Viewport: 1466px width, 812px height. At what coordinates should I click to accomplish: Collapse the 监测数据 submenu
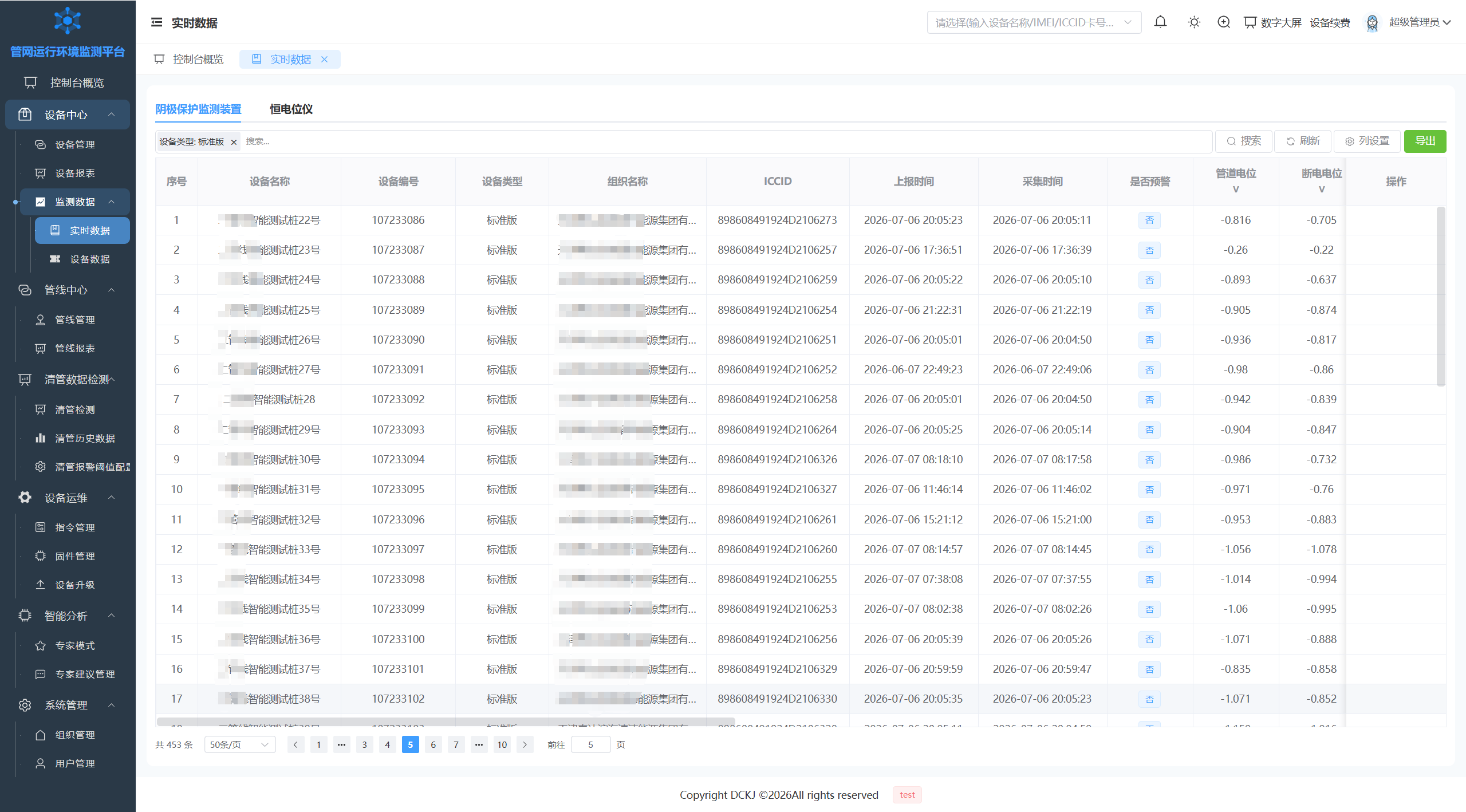click(75, 202)
